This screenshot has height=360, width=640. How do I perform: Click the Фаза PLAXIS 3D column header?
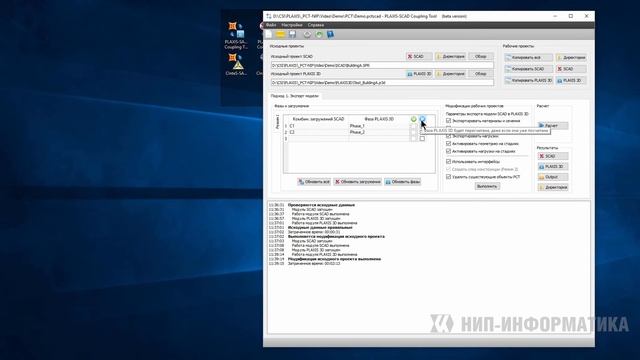[379, 119]
